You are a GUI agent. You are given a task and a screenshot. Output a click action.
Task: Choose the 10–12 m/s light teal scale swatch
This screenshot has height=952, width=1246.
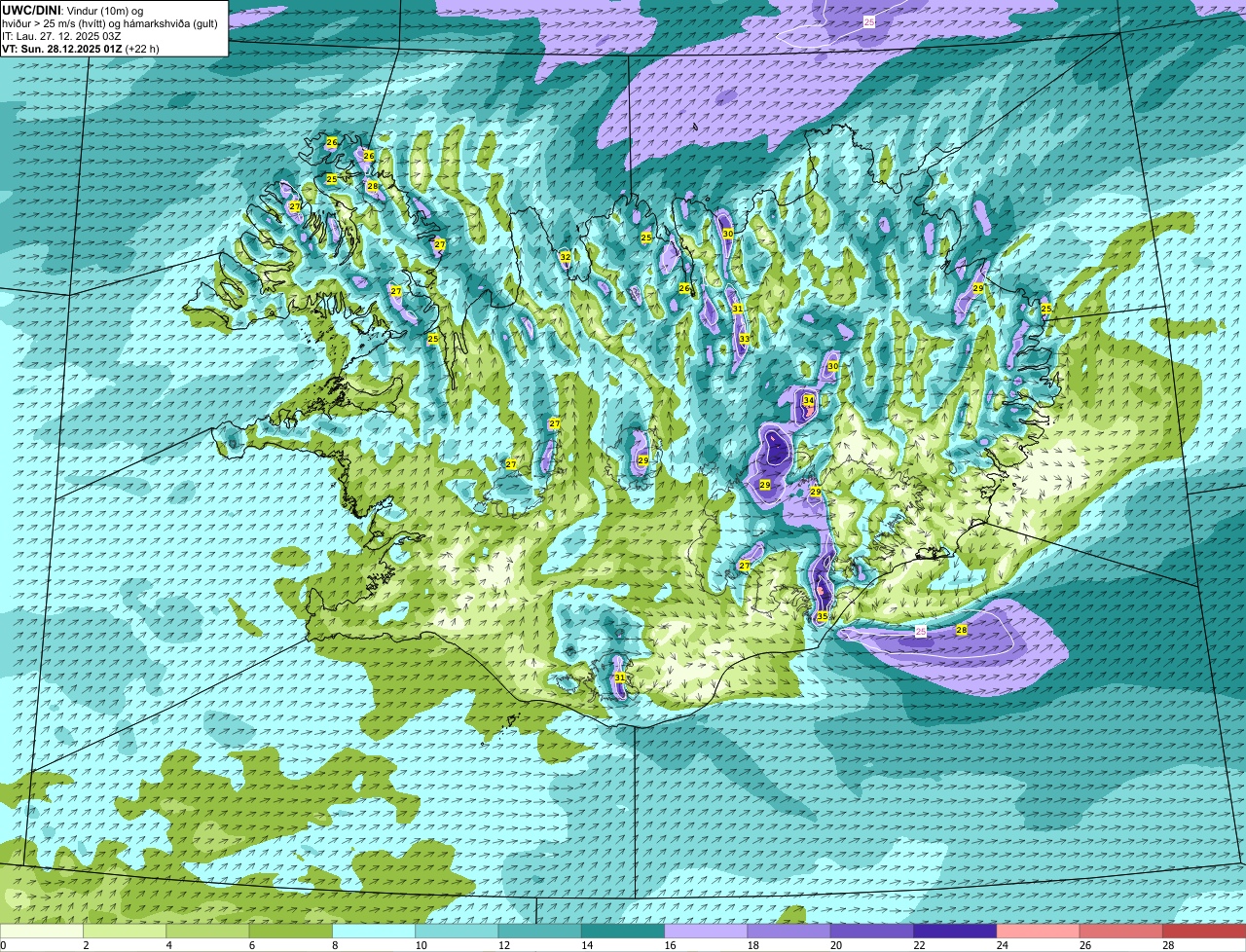(x=457, y=931)
